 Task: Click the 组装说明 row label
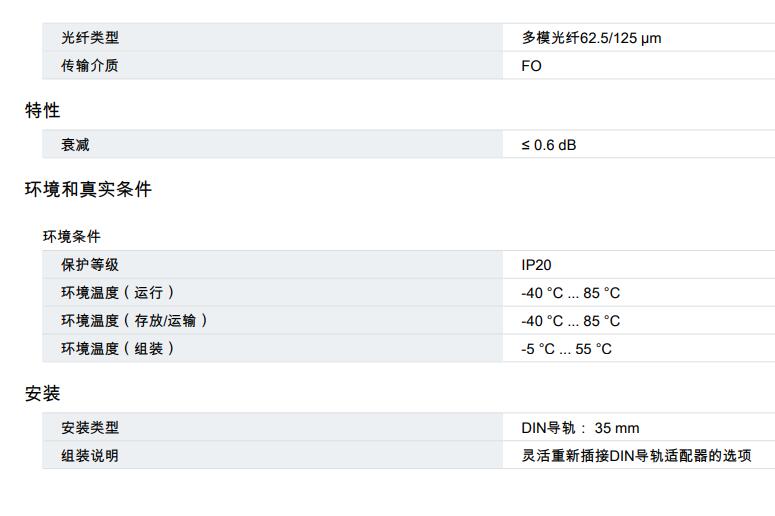click(x=90, y=456)
